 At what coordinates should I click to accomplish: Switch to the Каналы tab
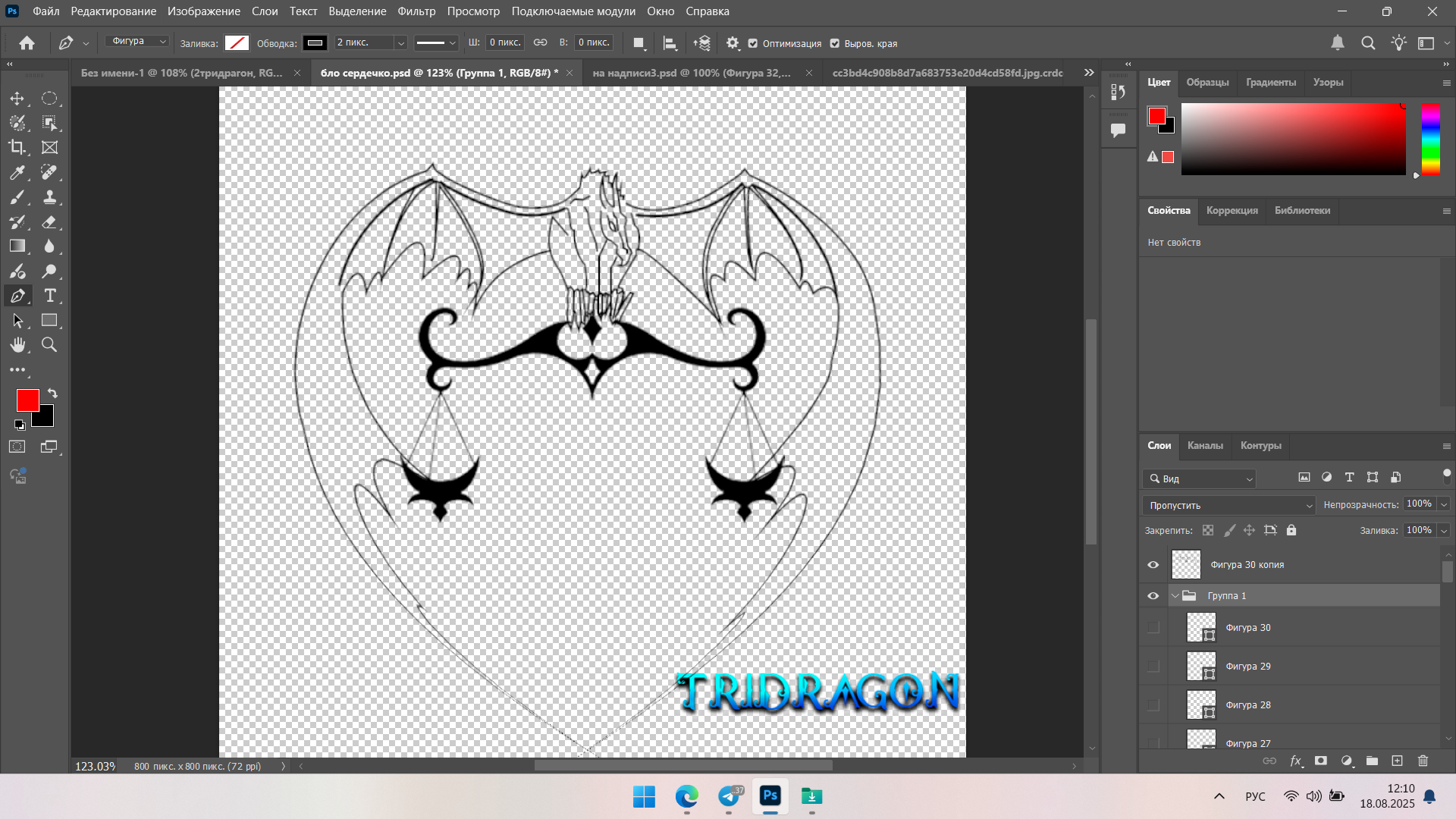click(x=1204, y=446)
